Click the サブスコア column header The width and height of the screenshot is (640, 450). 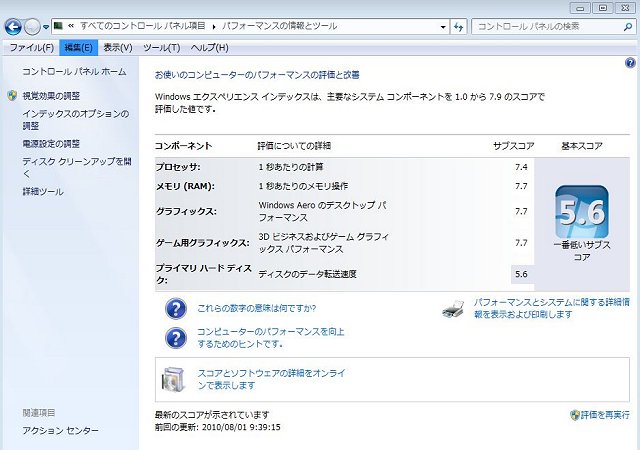(x=513, y=146)
